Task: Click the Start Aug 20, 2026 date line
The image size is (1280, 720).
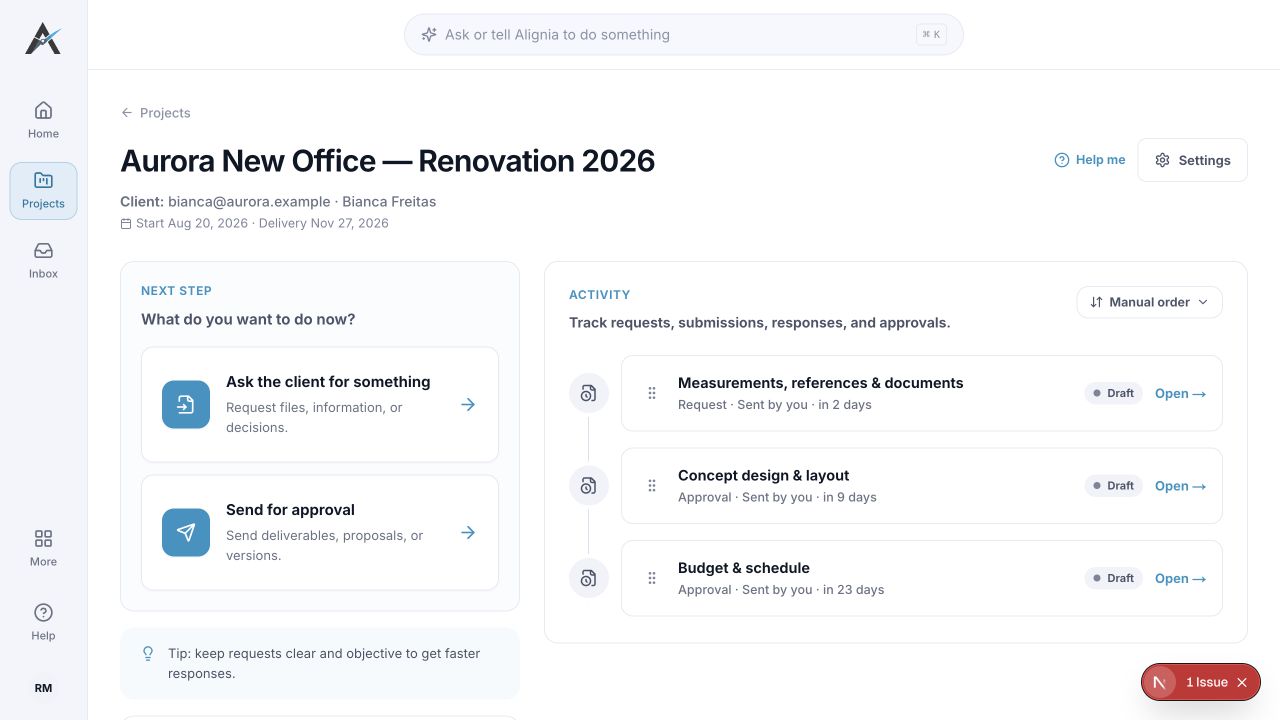Action: (255, 223)
